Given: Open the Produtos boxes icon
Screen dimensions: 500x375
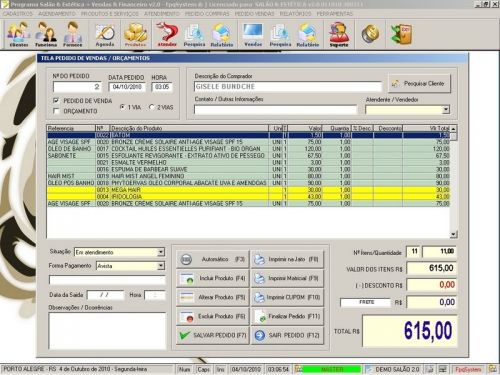Looking at the screenshot, I should pyautogui.click(x=135, y=34).
